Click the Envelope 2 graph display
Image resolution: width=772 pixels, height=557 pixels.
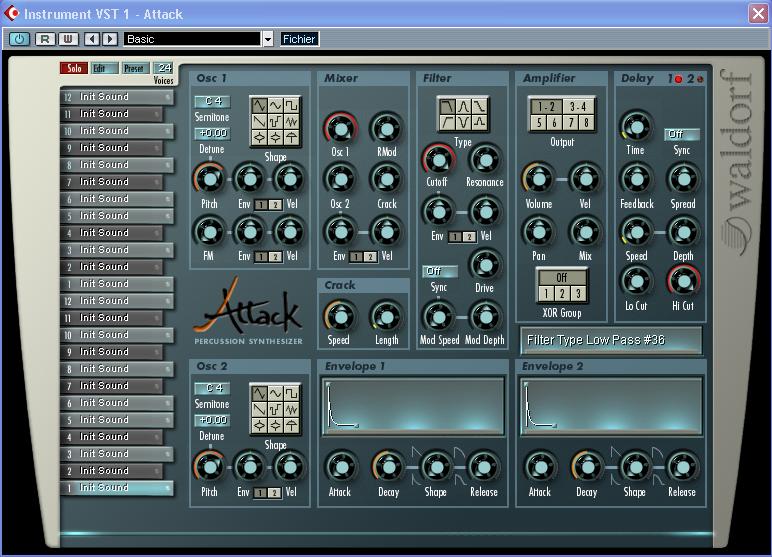click(x=611, y=407)
